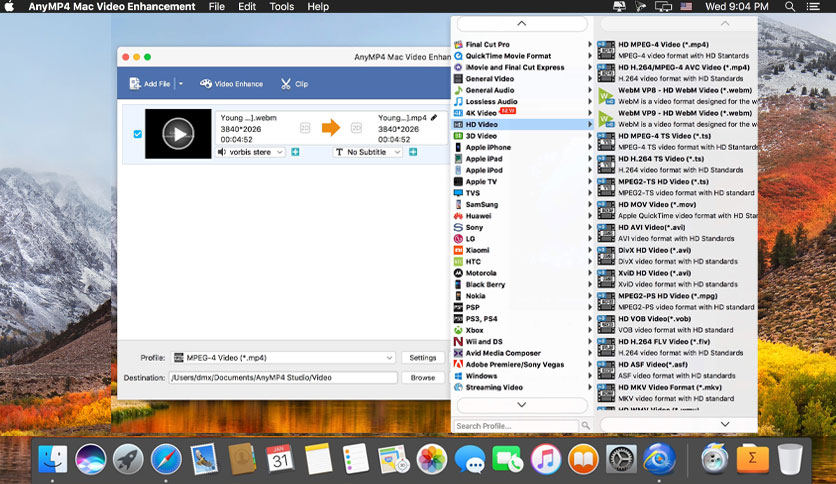Add audio track with the plus icon next to vorbis

[x=295, y=152]
